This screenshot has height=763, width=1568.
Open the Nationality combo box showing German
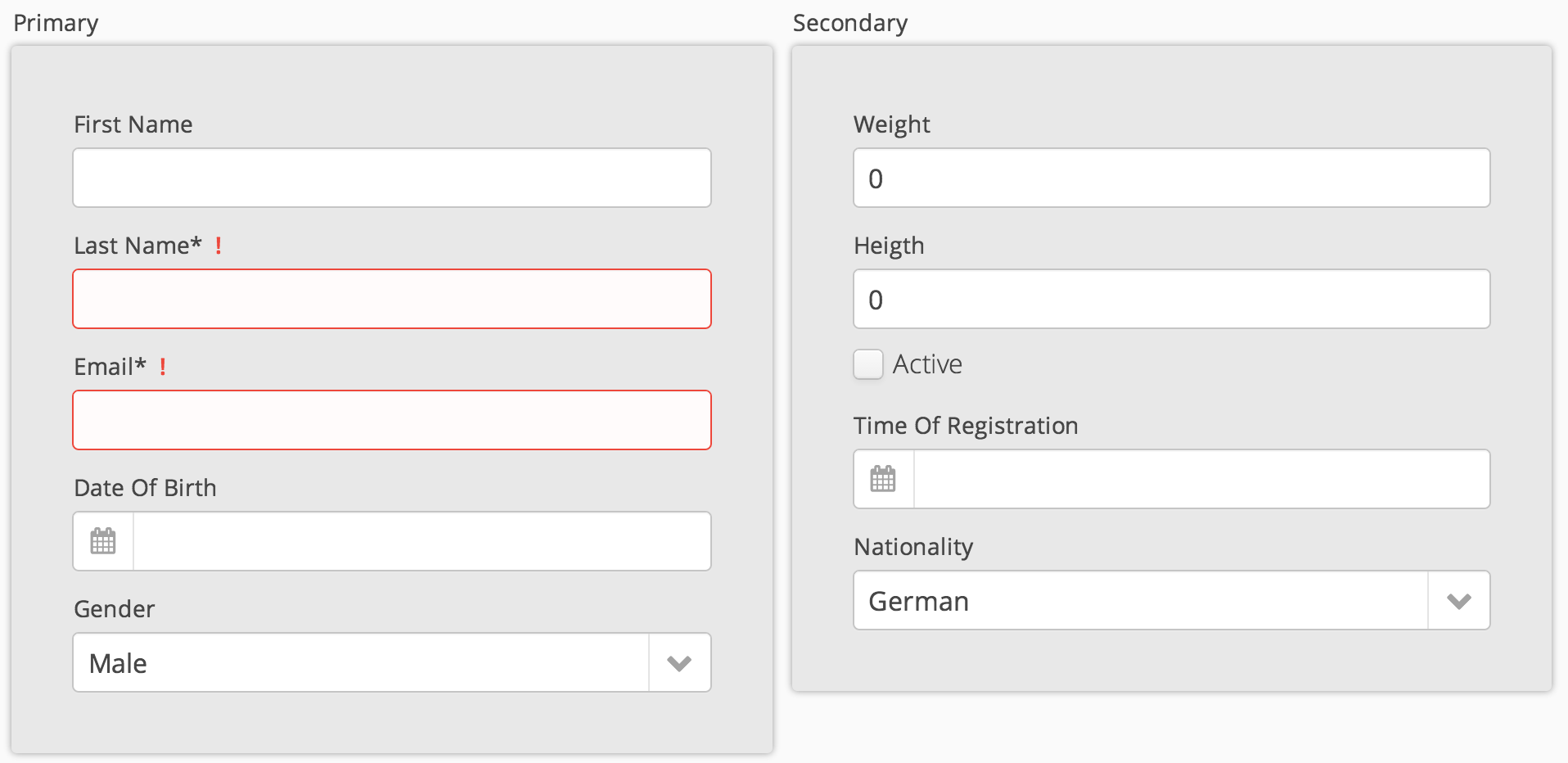[x=1141, y=601]
